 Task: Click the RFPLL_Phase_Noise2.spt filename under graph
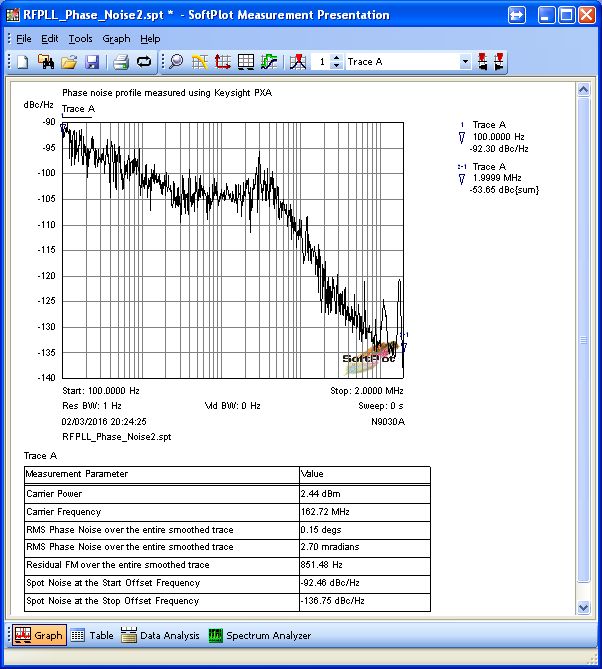tap(116, 437)
